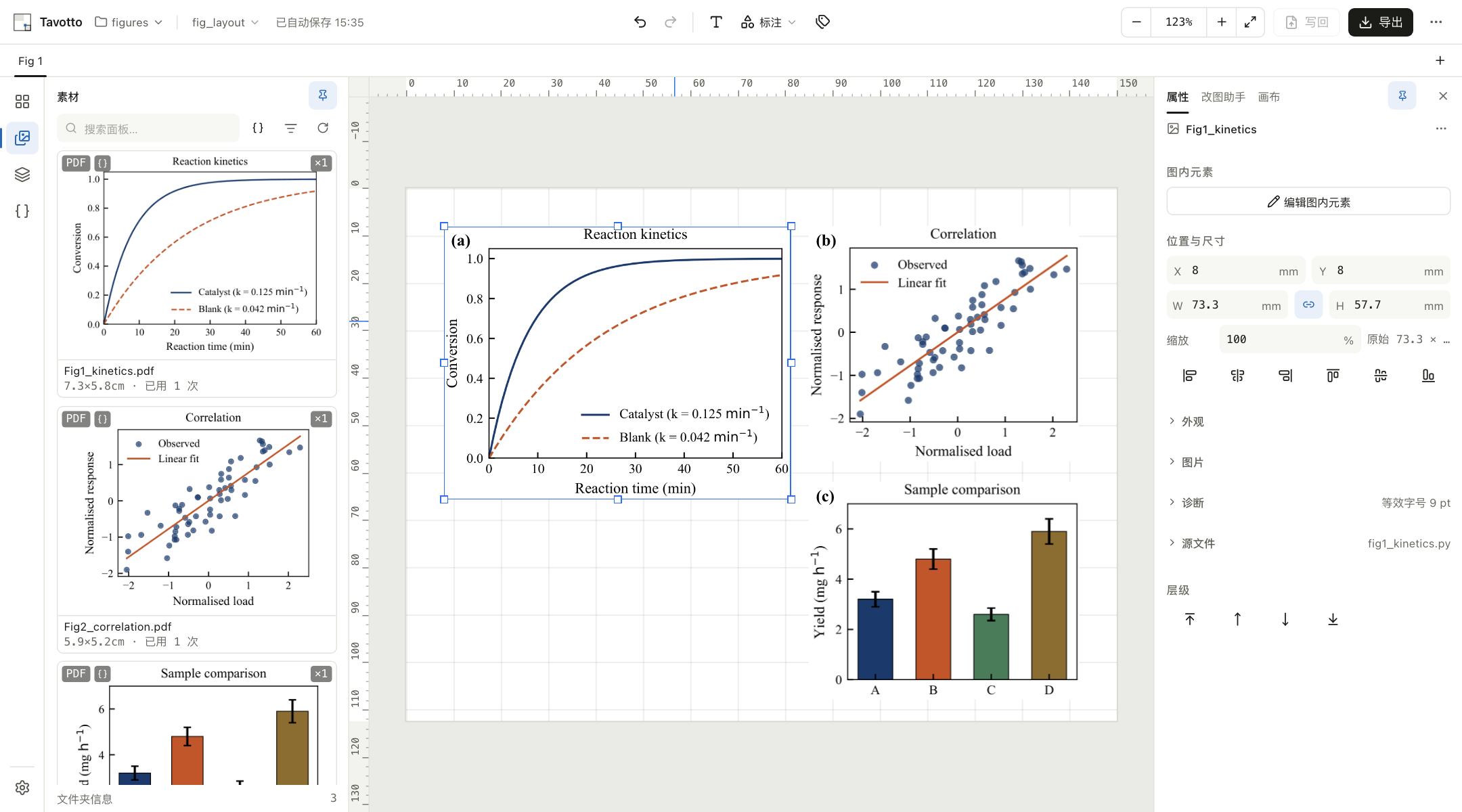Click the 写回 write-back button

pyautogui.click(x=1306, y=22)
